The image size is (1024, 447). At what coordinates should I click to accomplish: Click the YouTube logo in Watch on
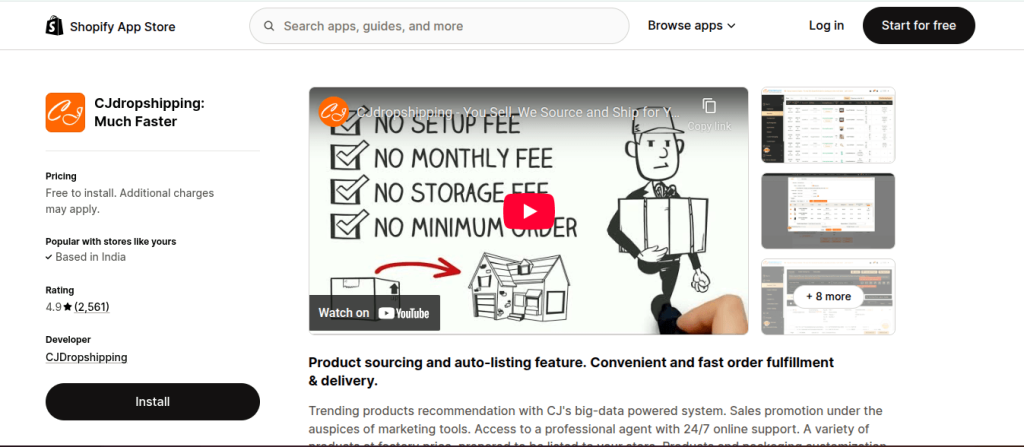pyautogui.click(x=404, y=313)
